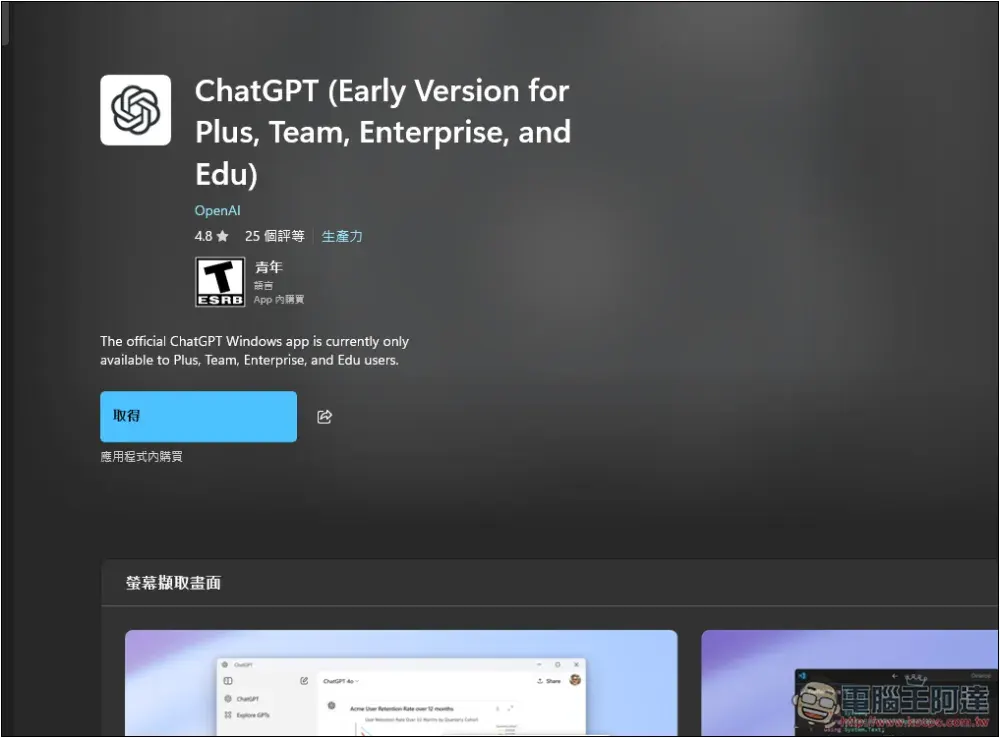1000x738 pixels.
Task: View the 25 個評等 ratings link
Action: (274, 236)
